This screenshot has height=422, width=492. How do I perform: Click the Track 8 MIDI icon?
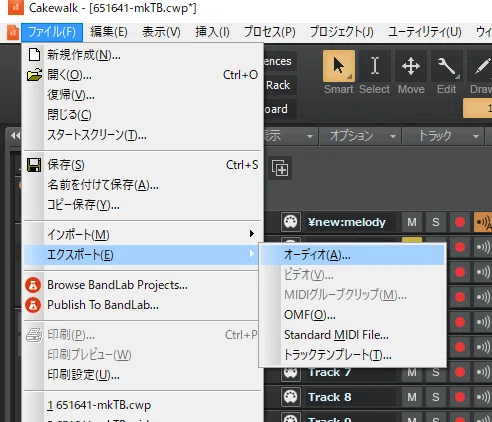[x=291, y=397]
